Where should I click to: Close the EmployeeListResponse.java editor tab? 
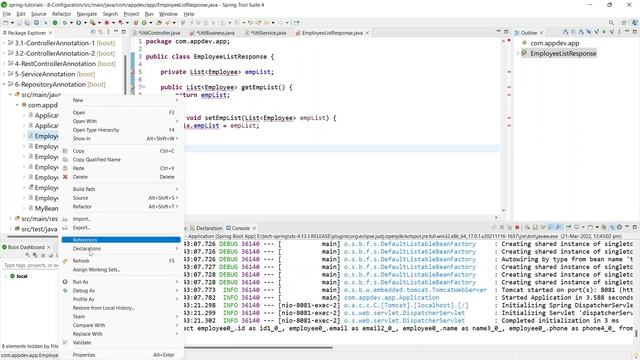[x=367, y=33]
